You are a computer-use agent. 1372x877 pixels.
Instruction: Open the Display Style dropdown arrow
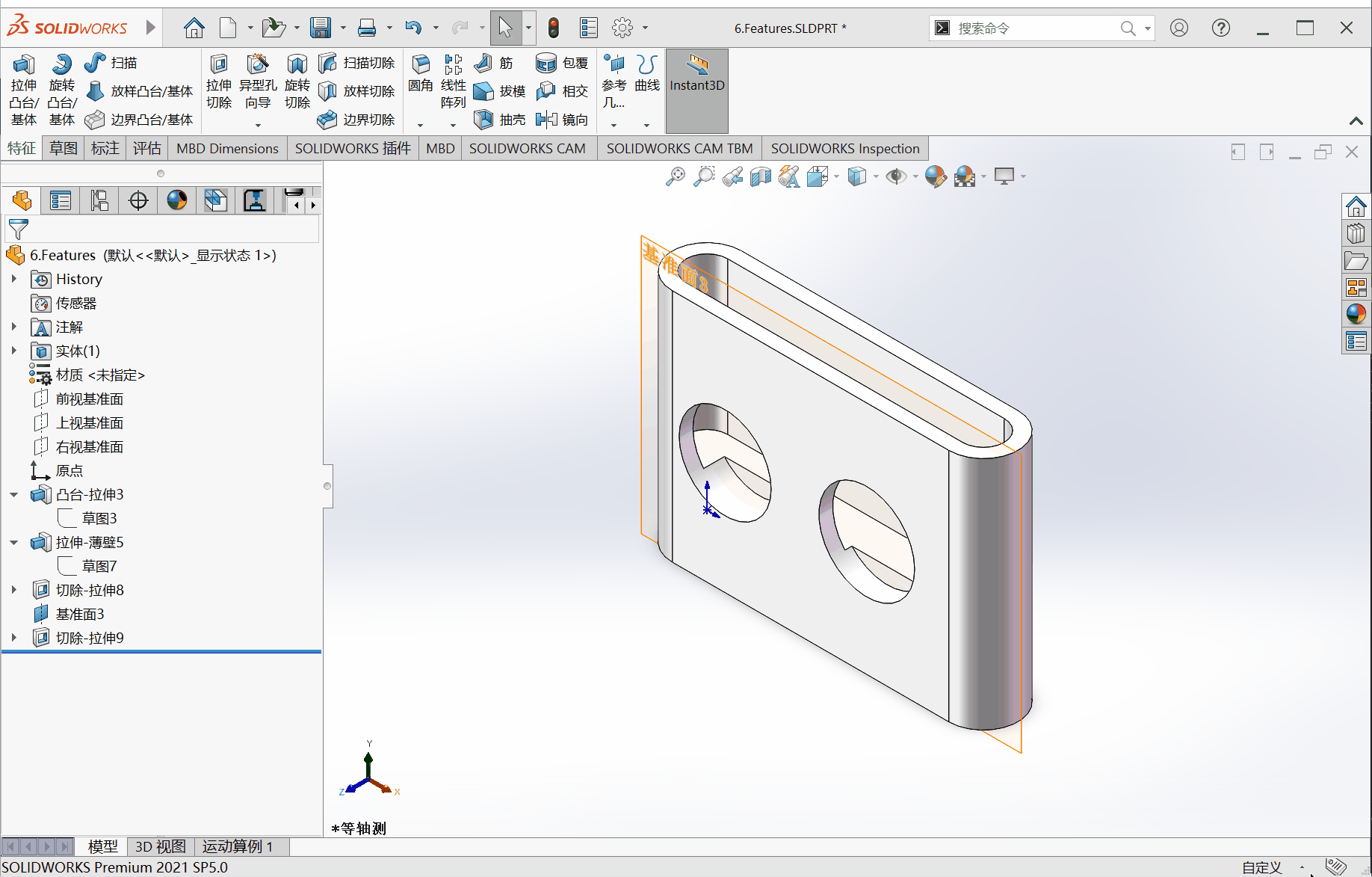pyautogui.click(x=876, y=177)
